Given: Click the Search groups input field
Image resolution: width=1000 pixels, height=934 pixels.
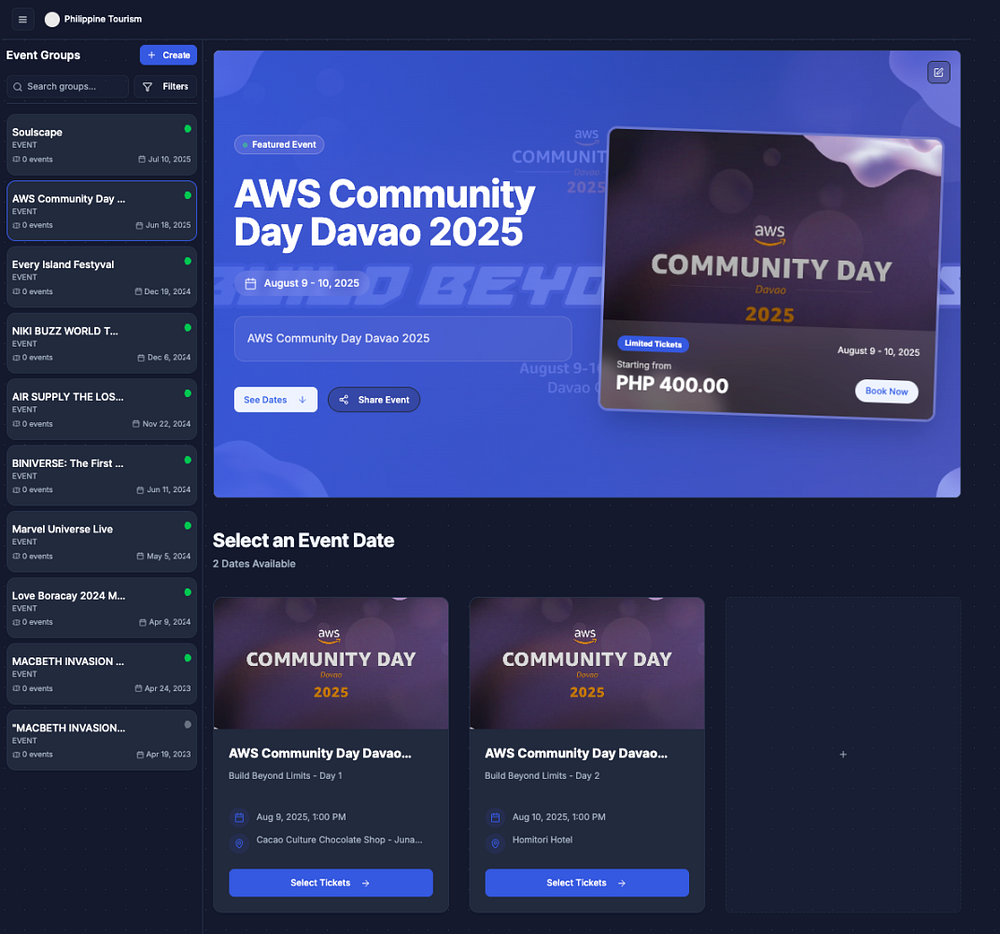Looking at the screenshot, I should click(68, 87).
